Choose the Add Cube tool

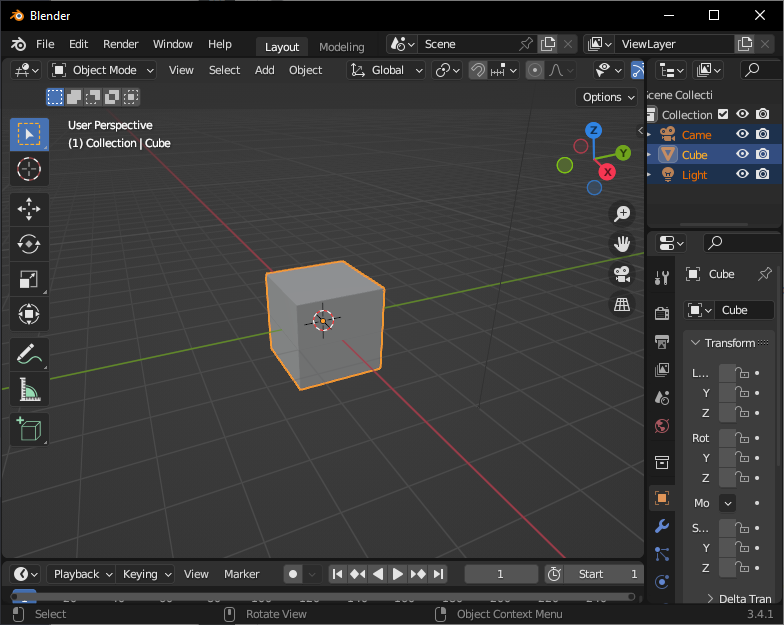[x=29, y=430]
